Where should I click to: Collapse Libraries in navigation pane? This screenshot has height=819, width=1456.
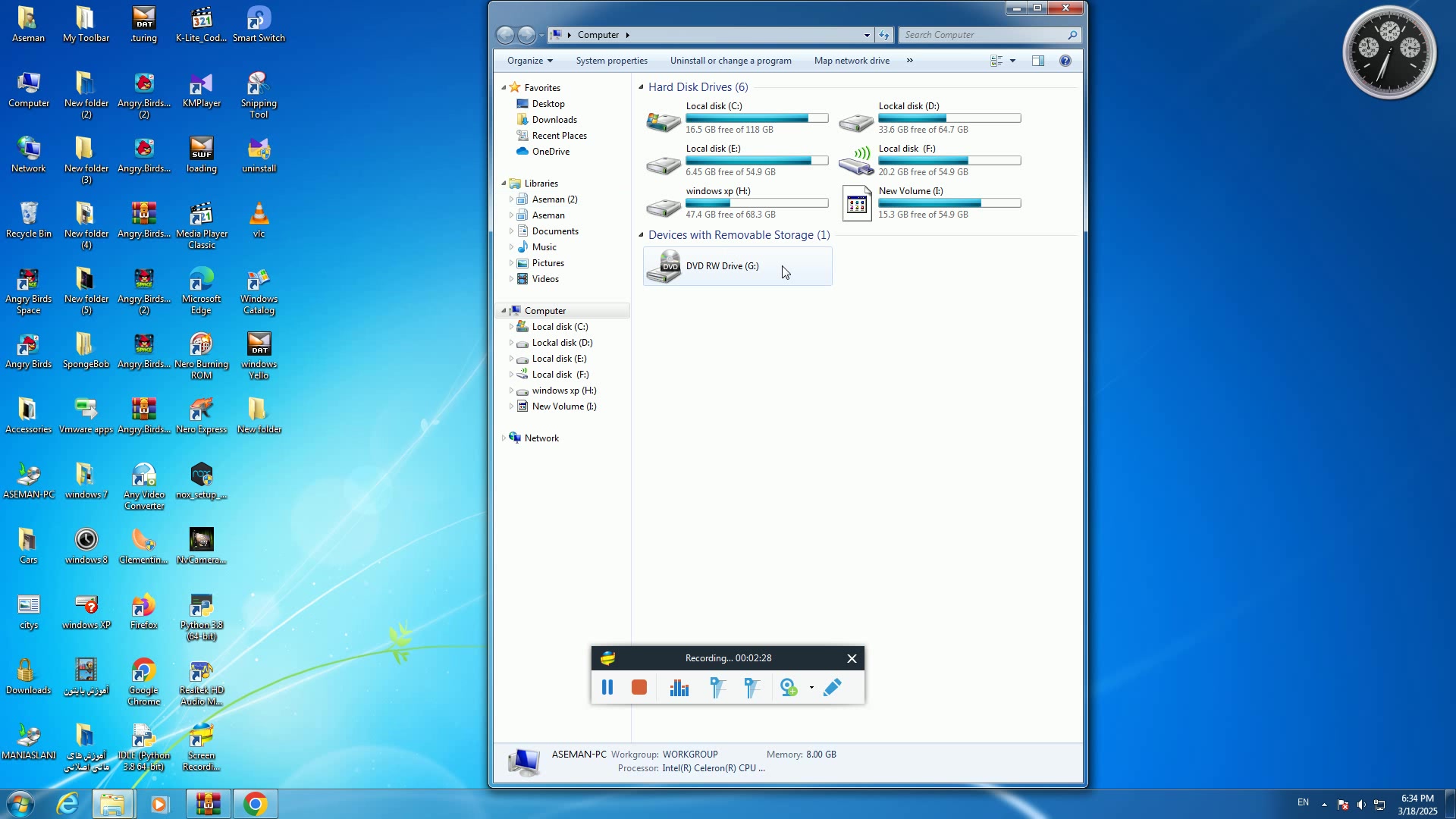click(x=504, y=184)
